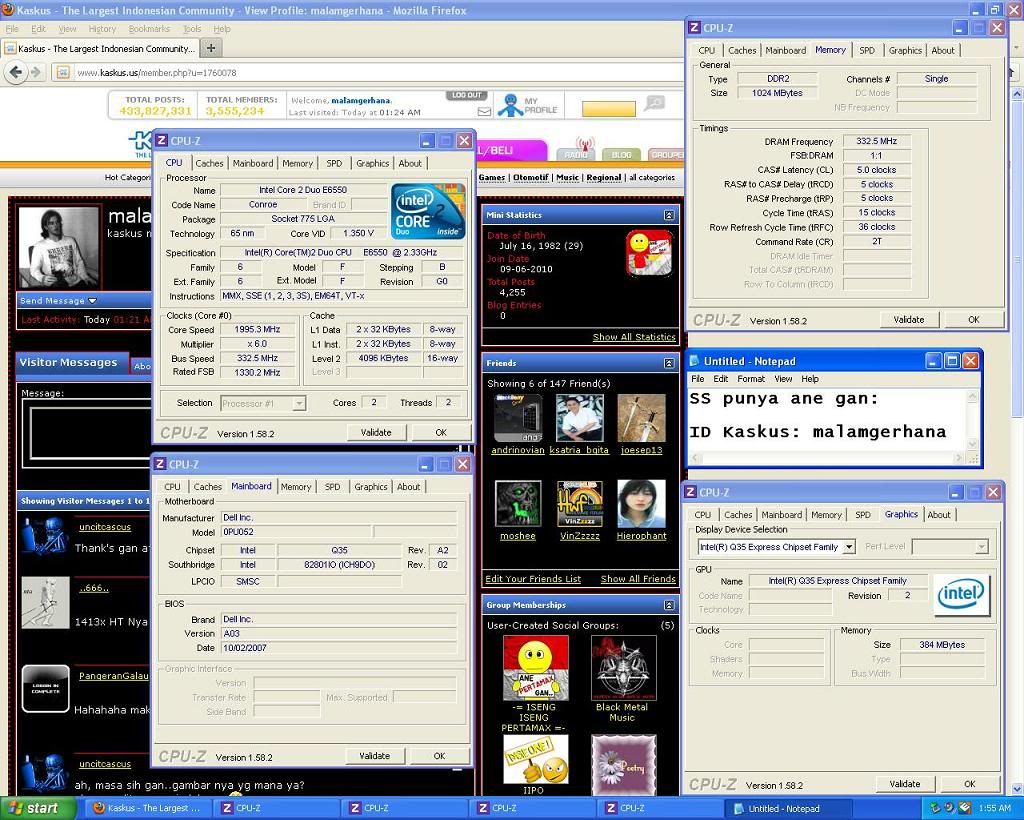The height and width of the screenshot is (820, 1024).
Task: Click the system tray clock showing 1:55 AM
Action: coord(995,808)
